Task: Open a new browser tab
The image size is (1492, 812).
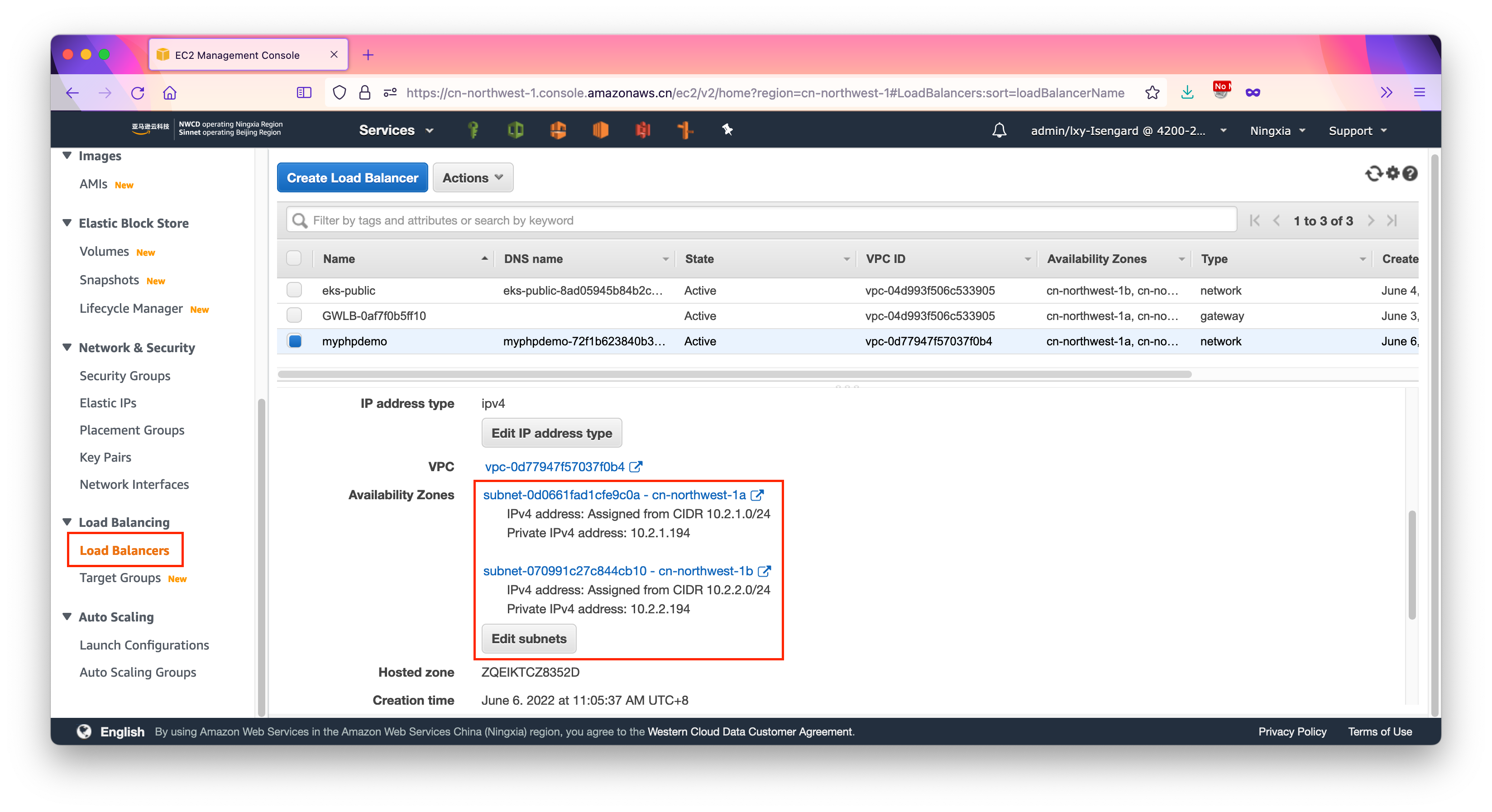Action: [x=368, y=55]
